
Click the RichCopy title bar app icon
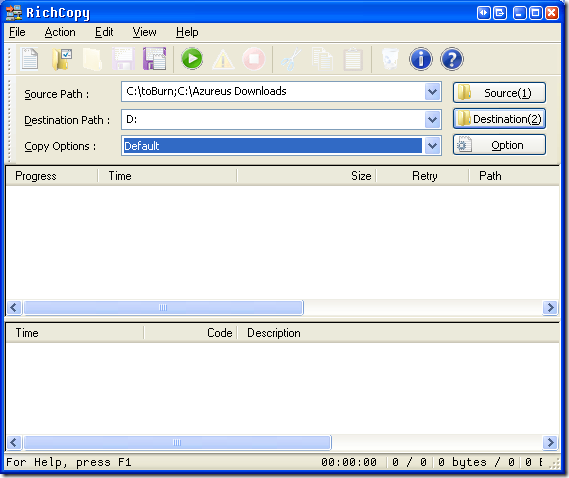tap(14, 13)
